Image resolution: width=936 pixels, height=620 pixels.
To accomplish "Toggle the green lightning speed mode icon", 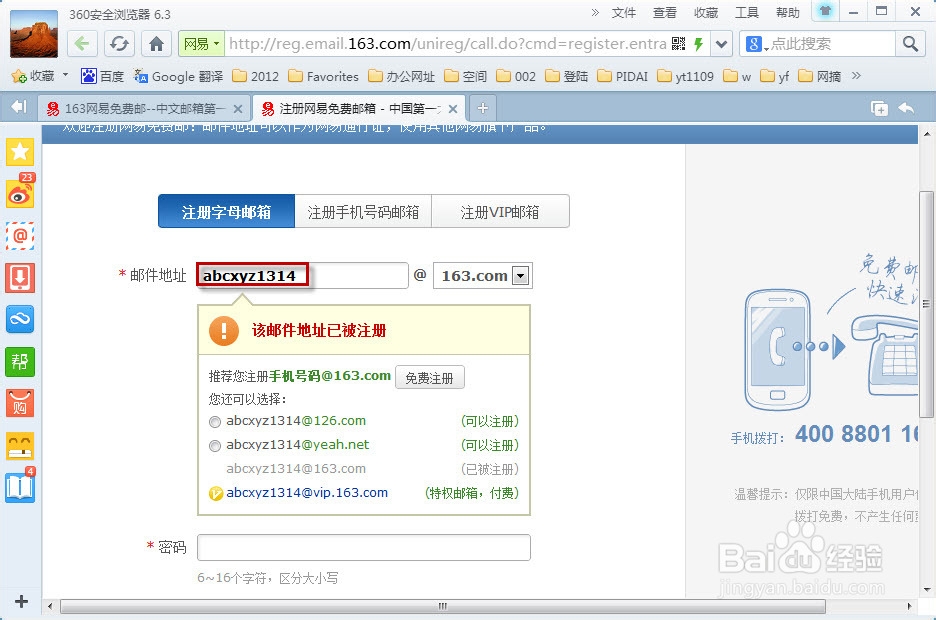I will click(x=698, y=44).
